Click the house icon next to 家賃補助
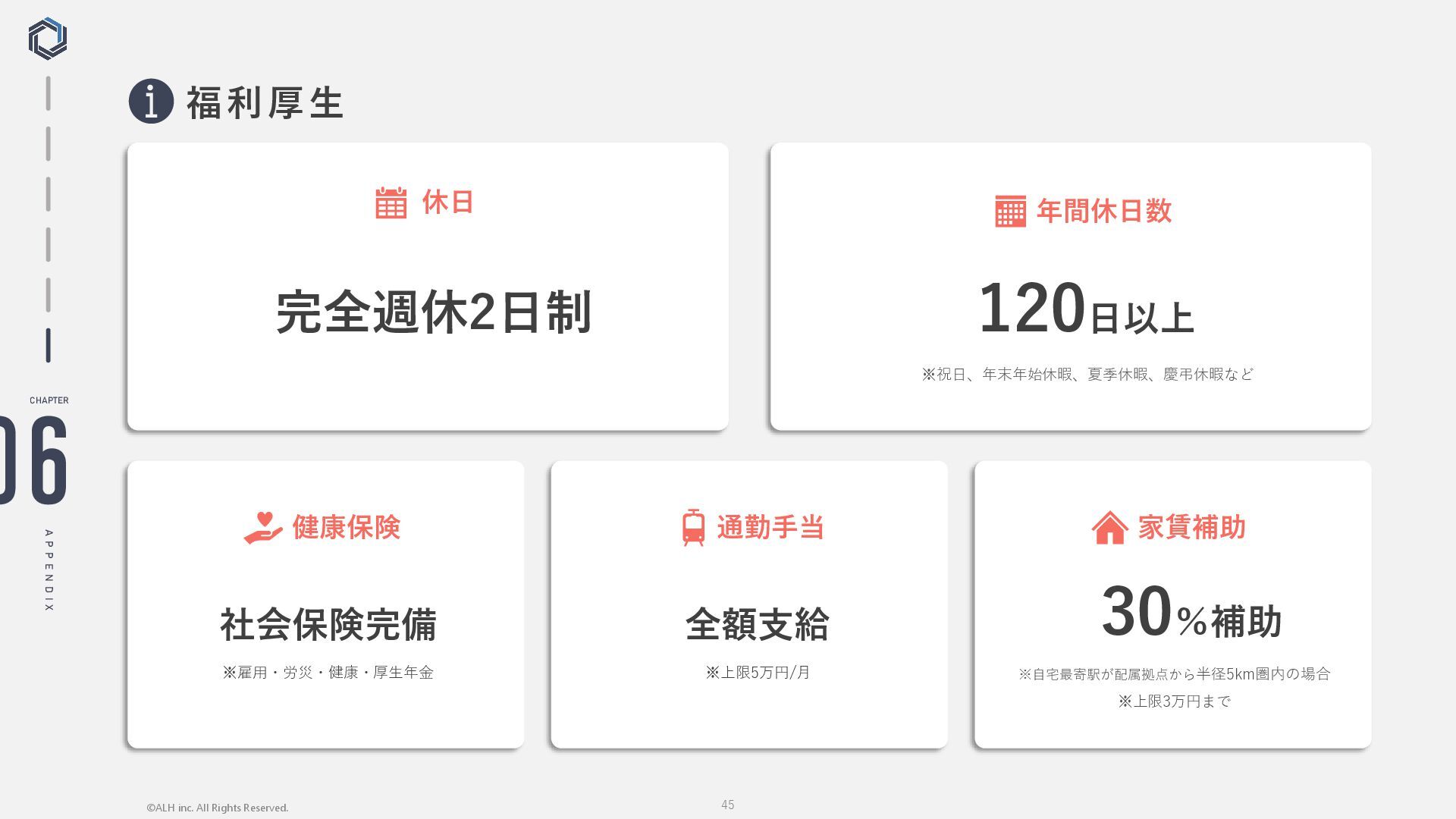The height and width of the screenshot is (819, 1456). [x=1109, y=527]
